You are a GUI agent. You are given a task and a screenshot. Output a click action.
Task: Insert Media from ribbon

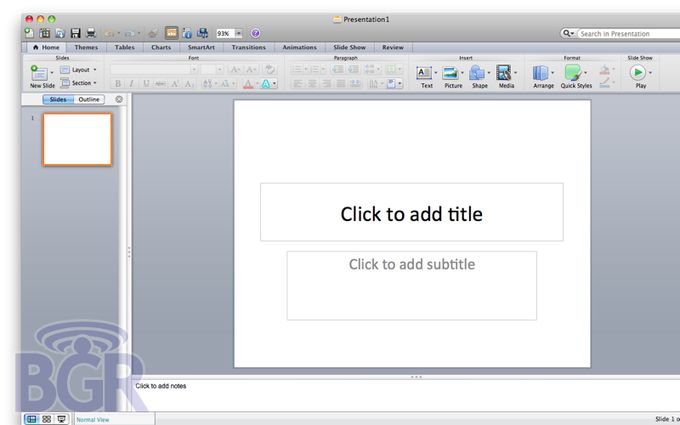click(x=503, y=73)
